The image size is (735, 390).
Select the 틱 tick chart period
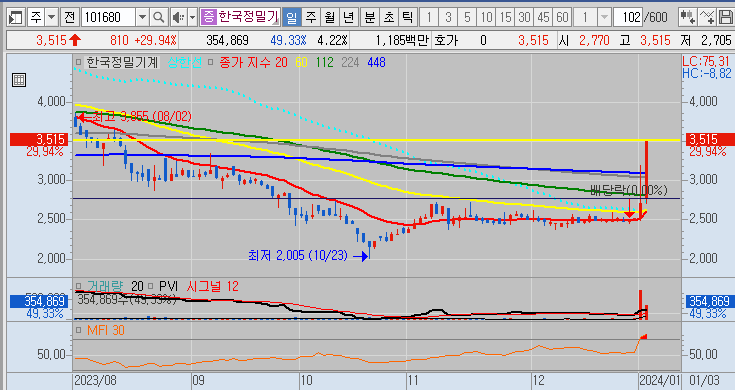click(x=407, y=18)
